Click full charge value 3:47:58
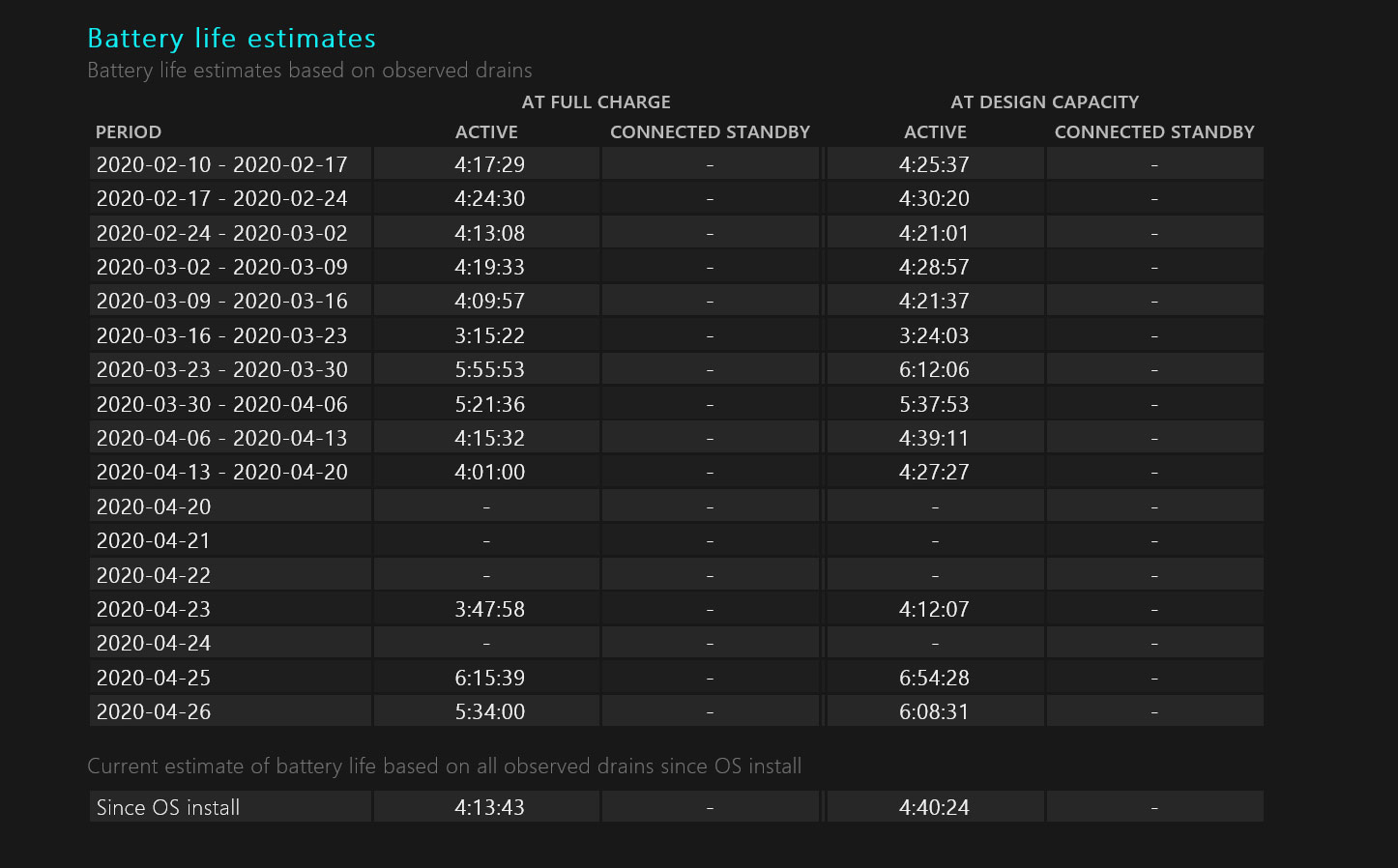The height and width of the screenshot is (868, 1398). (489, 609)
